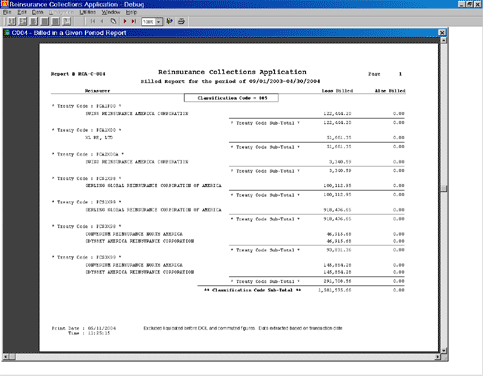The width and height of the screenshot is (483, 376).
Task: Close the C004 Billed in a Given Period Report window
Action: pos(442,32)
